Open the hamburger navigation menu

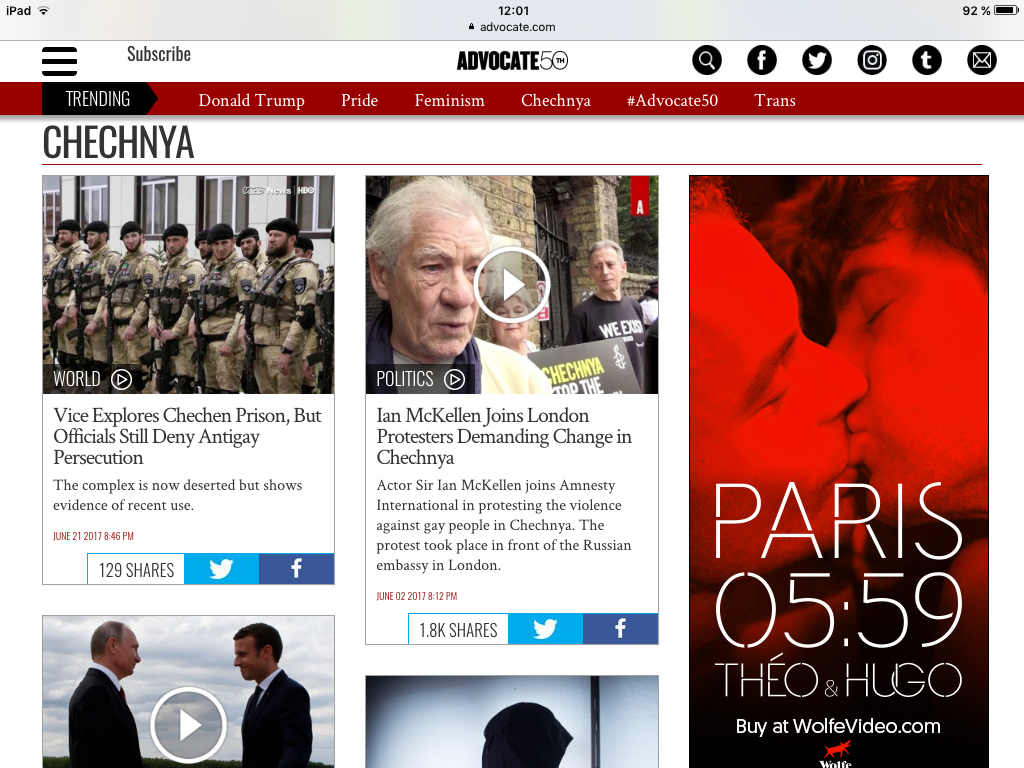(59, 61)
